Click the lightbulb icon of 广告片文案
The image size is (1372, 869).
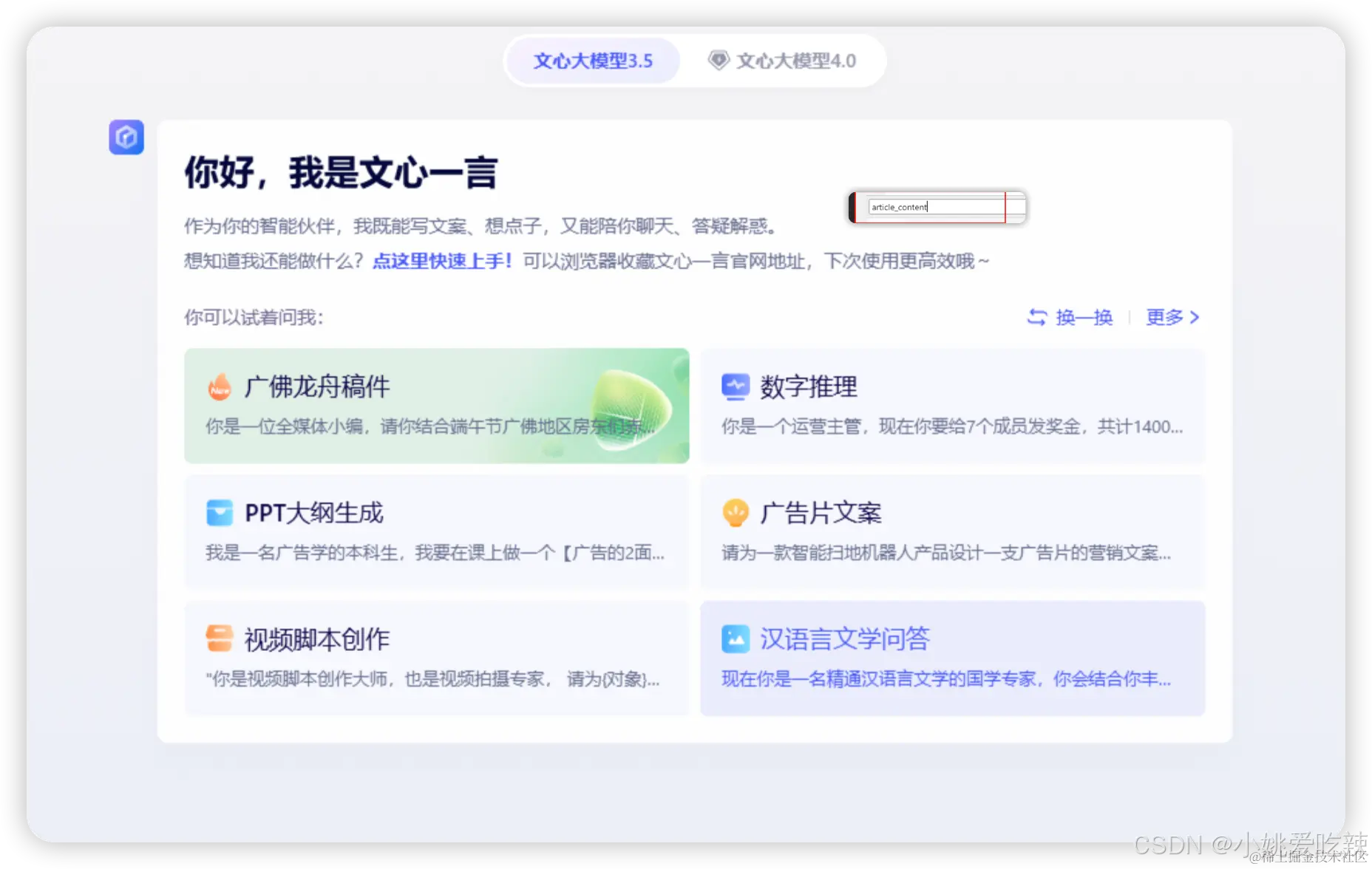(x=736, y=513)
